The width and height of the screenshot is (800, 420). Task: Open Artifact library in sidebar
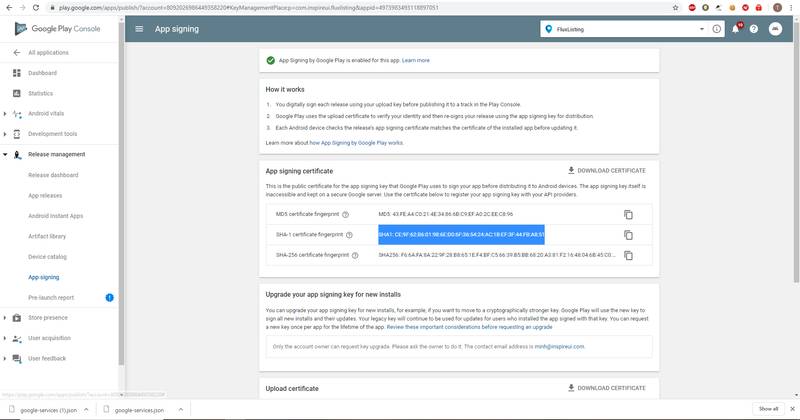pyautogui.click(x=47, y=236)
